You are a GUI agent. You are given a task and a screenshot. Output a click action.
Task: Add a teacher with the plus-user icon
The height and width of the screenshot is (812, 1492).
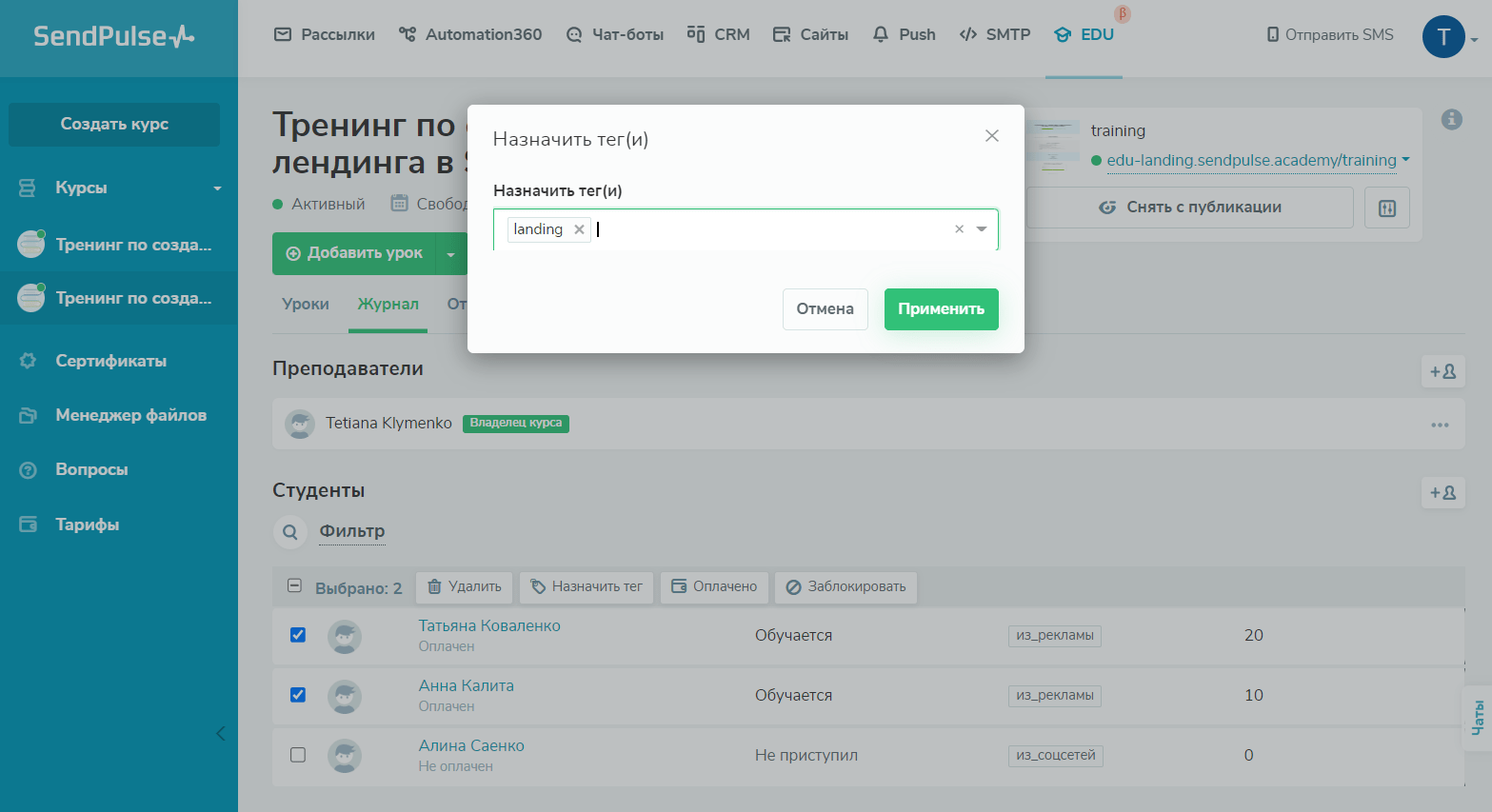pos(1442,371)
